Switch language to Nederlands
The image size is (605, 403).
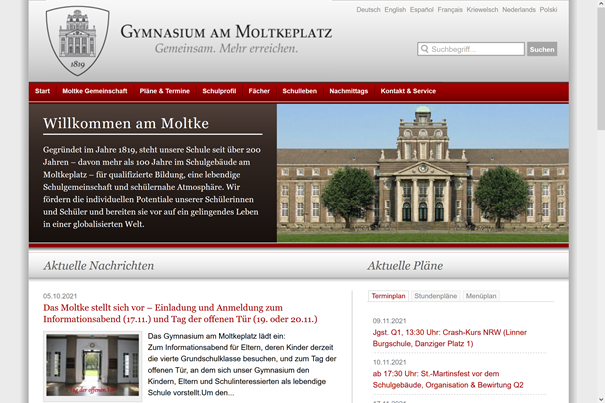coord(519,10)
